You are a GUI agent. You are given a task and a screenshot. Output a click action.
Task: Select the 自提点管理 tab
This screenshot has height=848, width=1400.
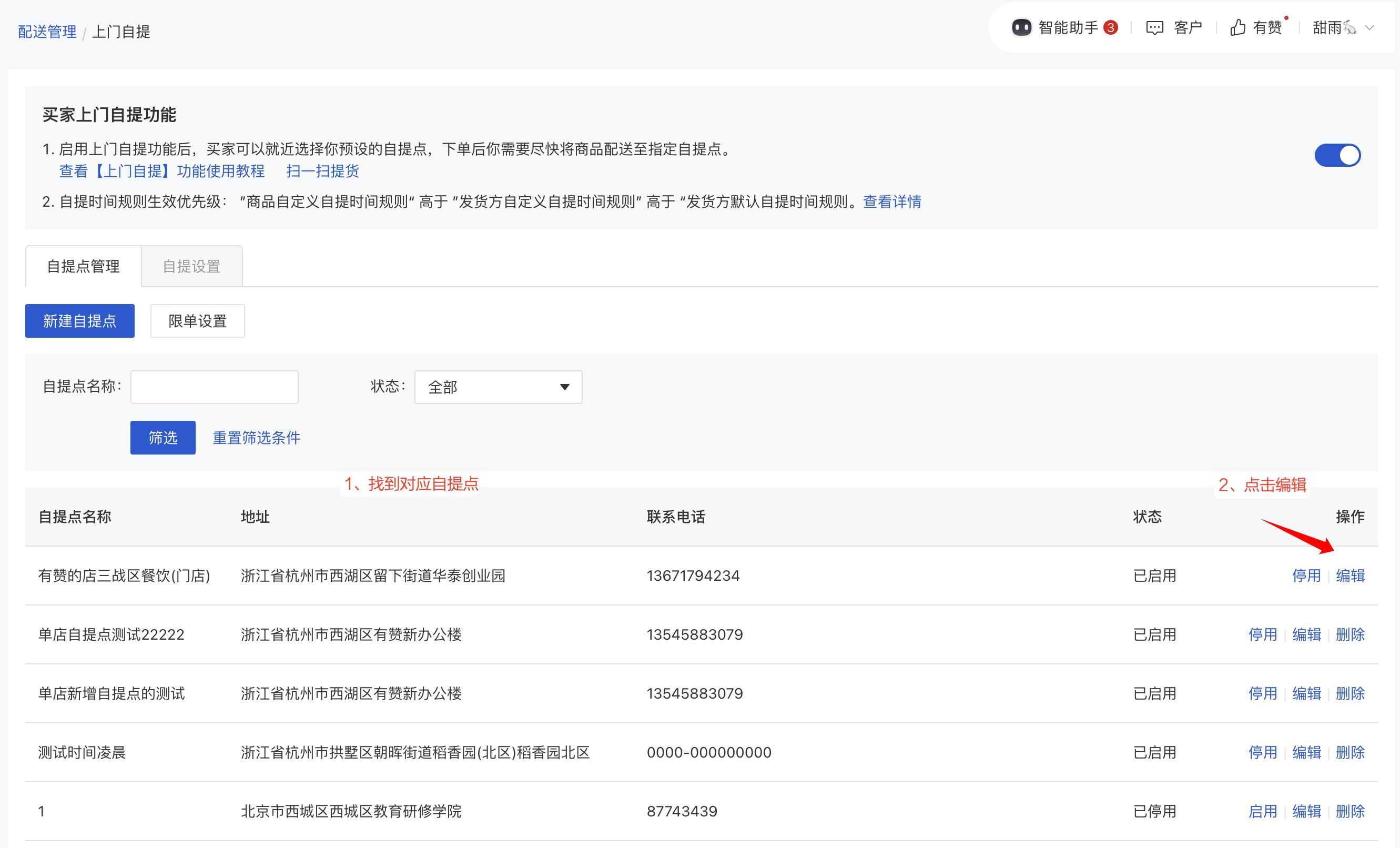tap(83, 267)
